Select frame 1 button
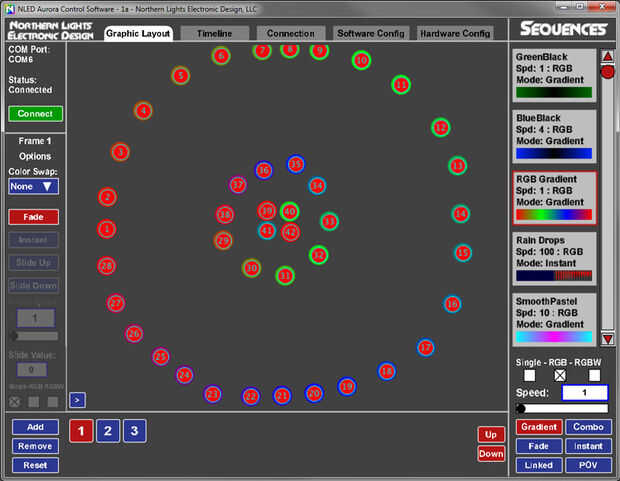The height and width of the screenshot is (481, 620). [x=81, y=431]
